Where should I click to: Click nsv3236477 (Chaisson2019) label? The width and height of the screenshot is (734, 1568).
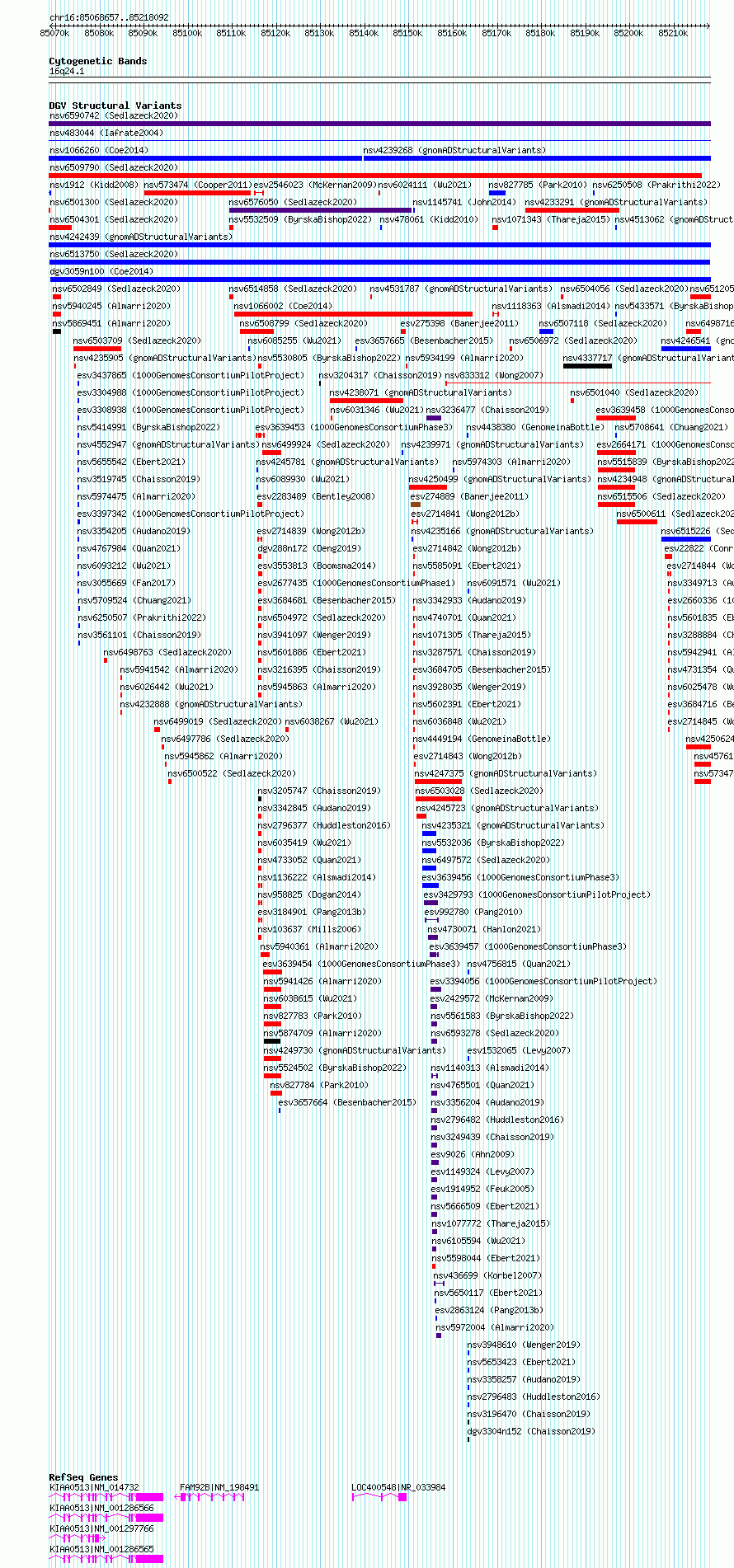487,411
